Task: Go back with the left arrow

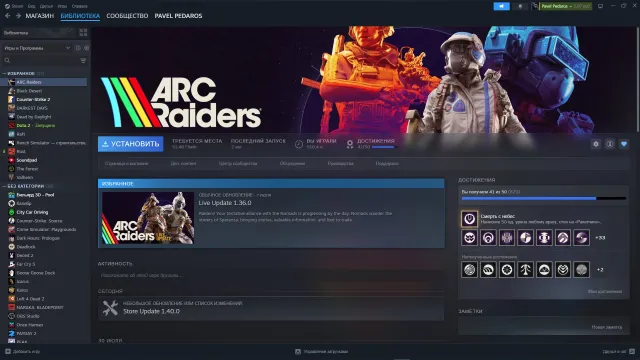Action: click(x=7, y=16)
